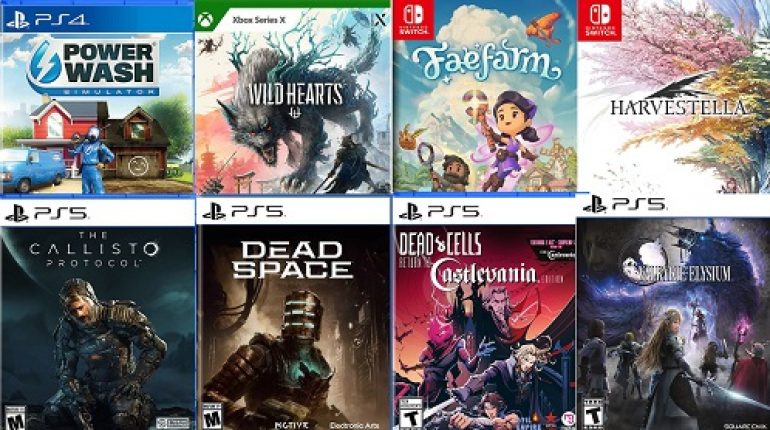Click the Xbox logo on Wild Hearts cover
Screen dimensions: 770x430
[204, 20]
